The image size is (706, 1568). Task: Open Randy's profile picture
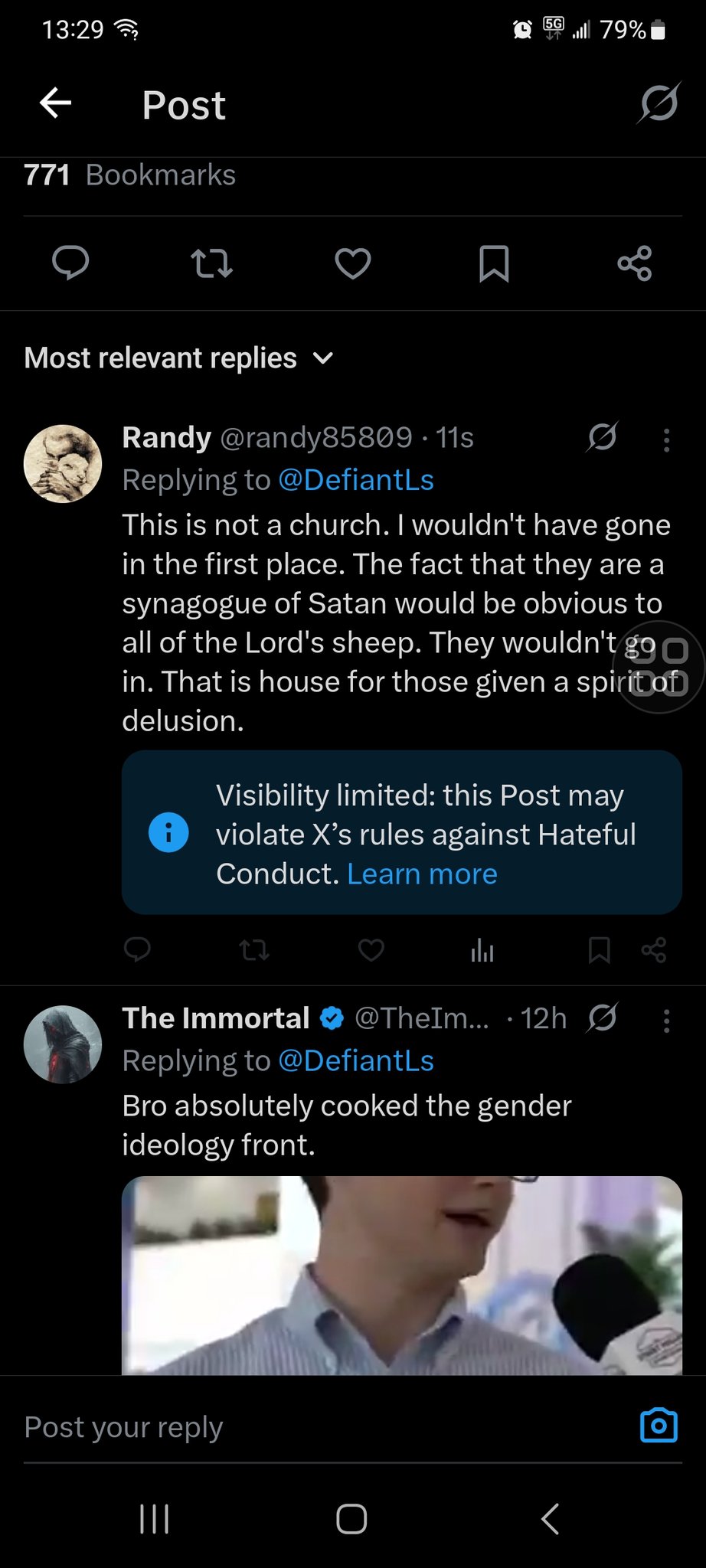coord(63,464)
